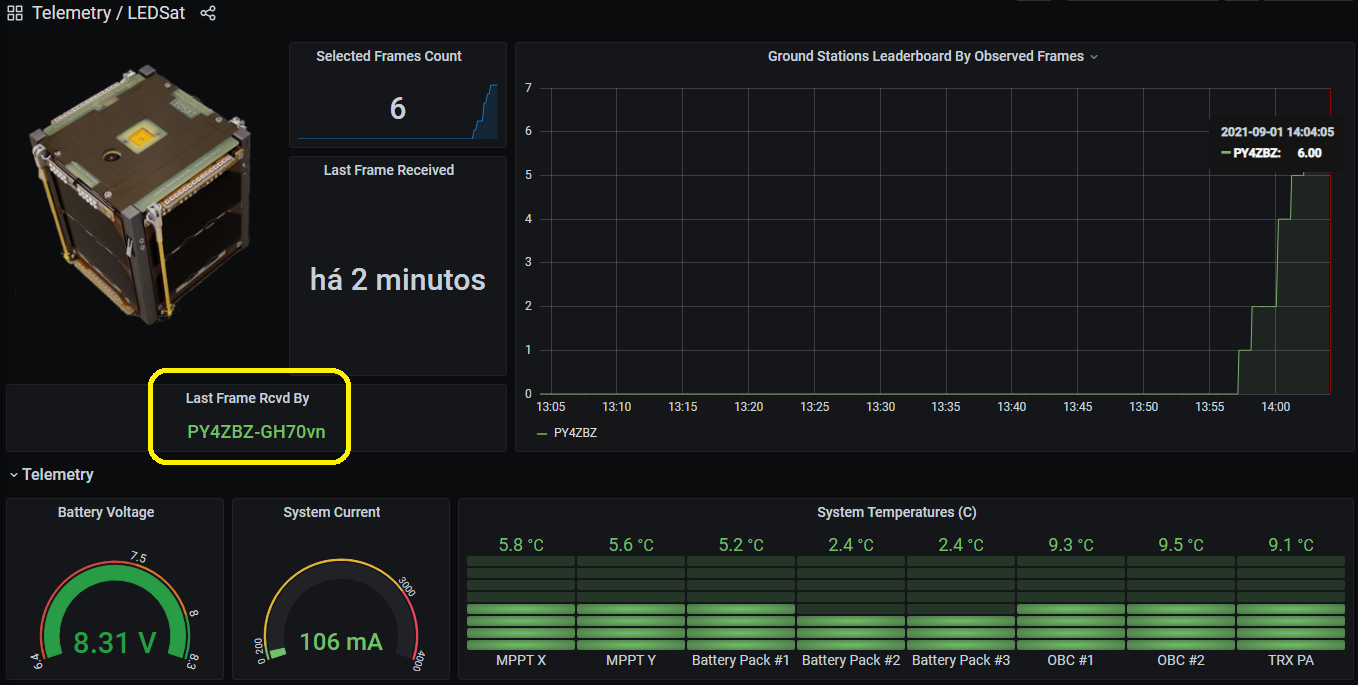The height and width of the screenshot is (685, 1358).
Task: Click the 9.5 °C OBC #2 reading
Action: [x=1181, y=545]
